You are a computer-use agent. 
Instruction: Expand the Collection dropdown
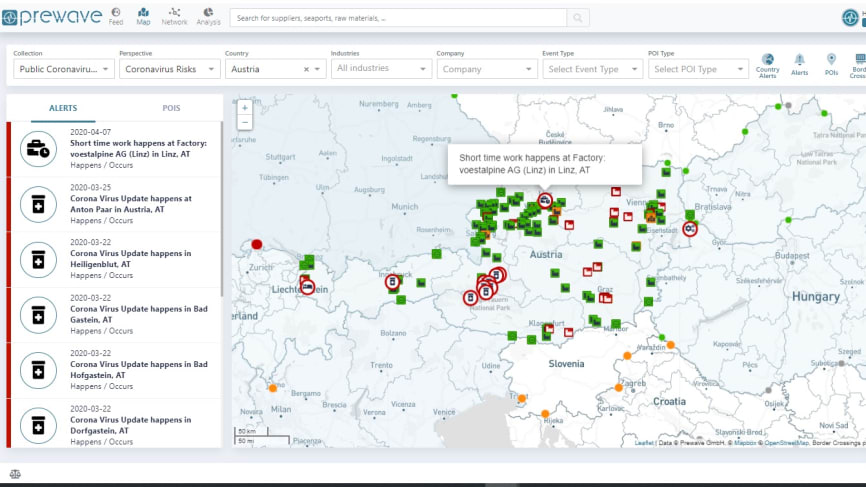coord(64,69)
